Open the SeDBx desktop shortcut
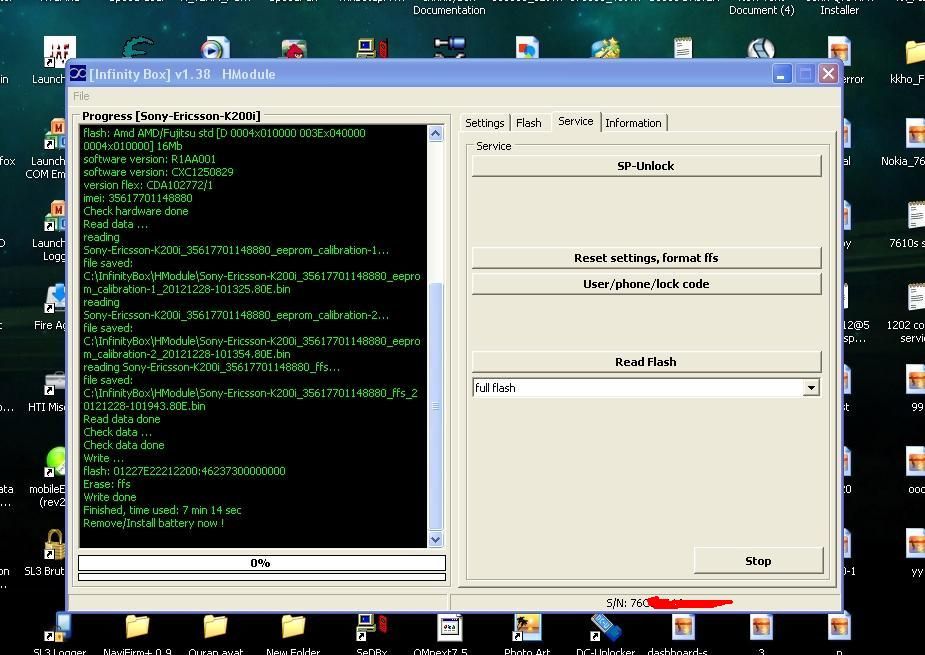Viewport: 925px width, 655px height. (x=372, y=628)
